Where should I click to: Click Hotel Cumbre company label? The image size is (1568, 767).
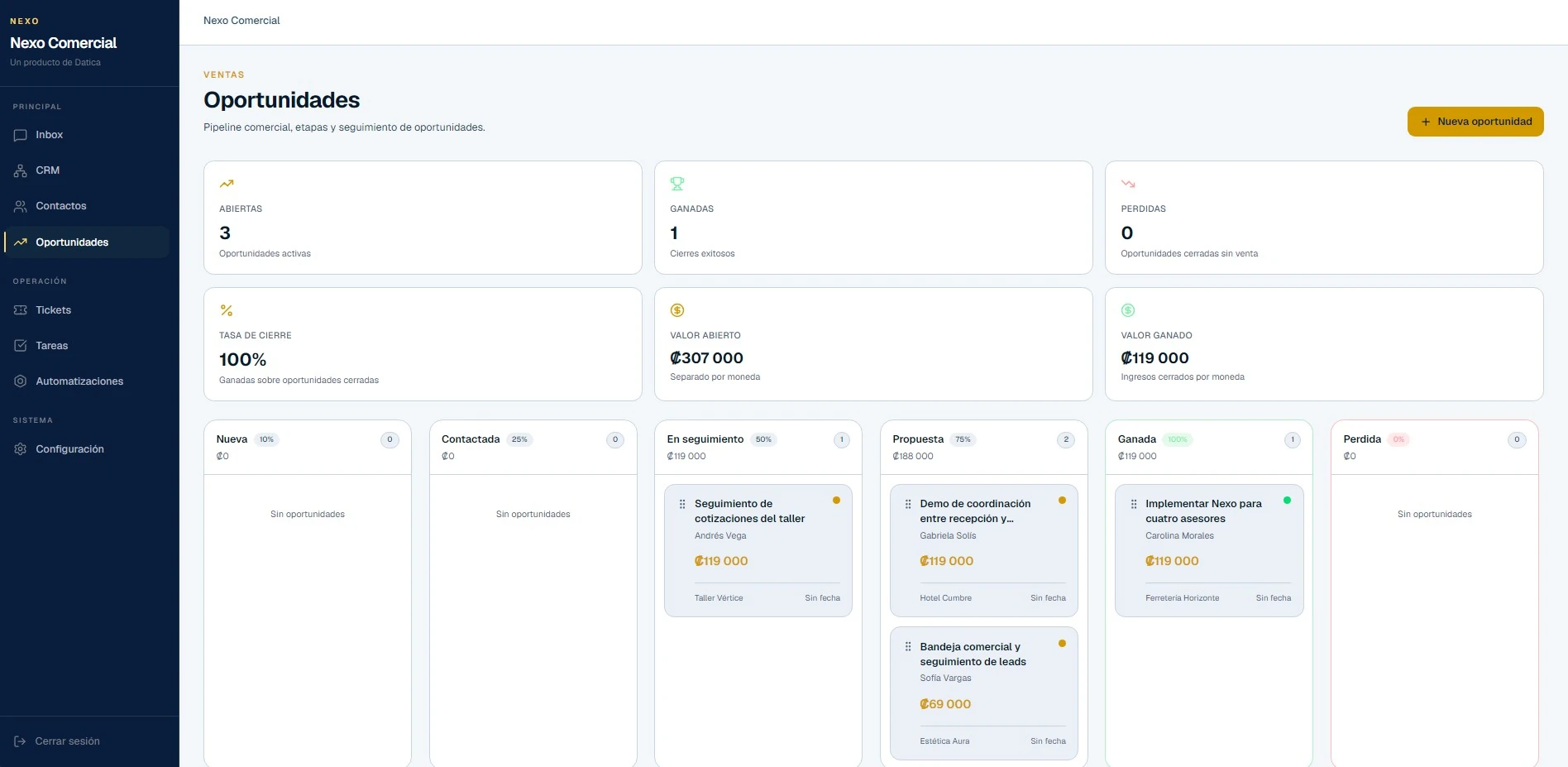(945, 598)
